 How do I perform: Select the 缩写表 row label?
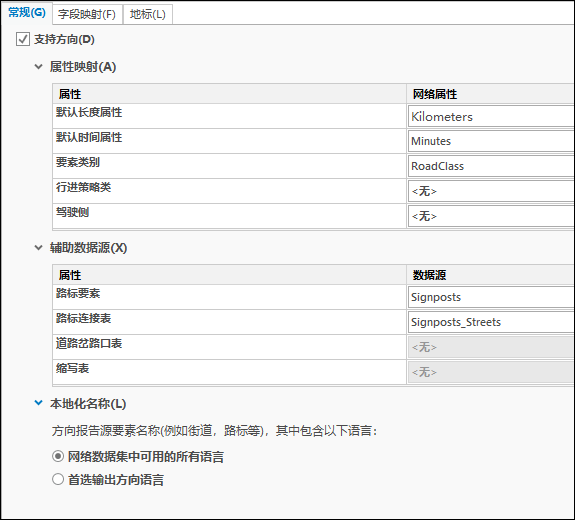(x=72, y=368)
